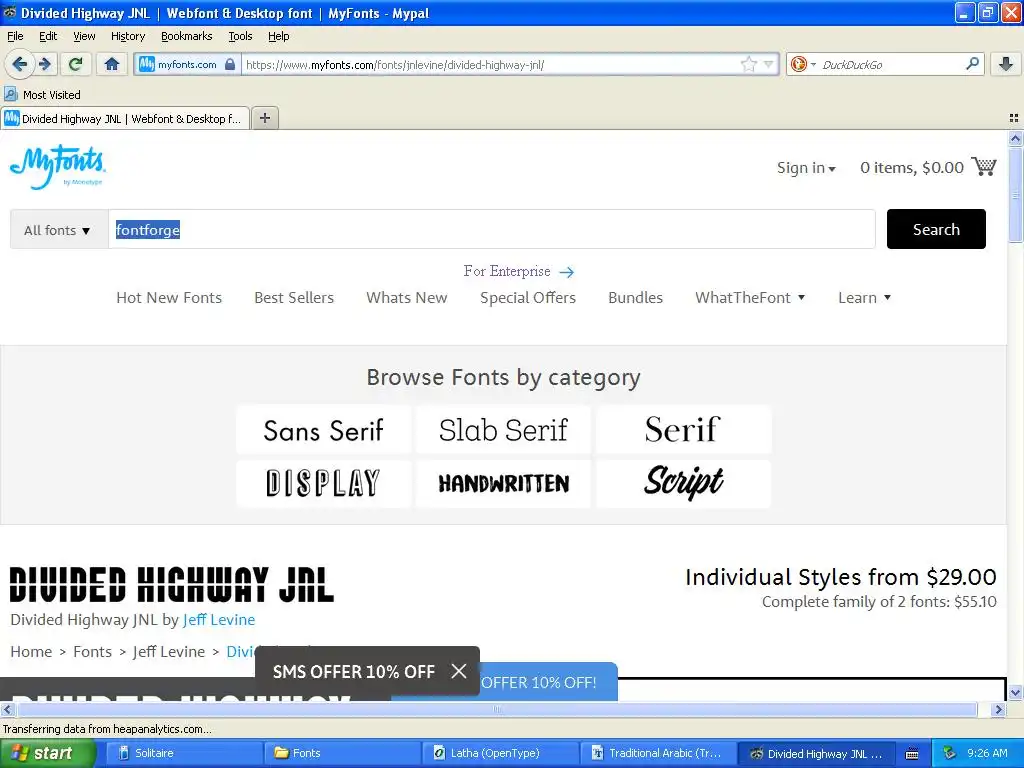1024x768 pixels.
Task: Click the padlock site security icon
Action: [230, 64]
